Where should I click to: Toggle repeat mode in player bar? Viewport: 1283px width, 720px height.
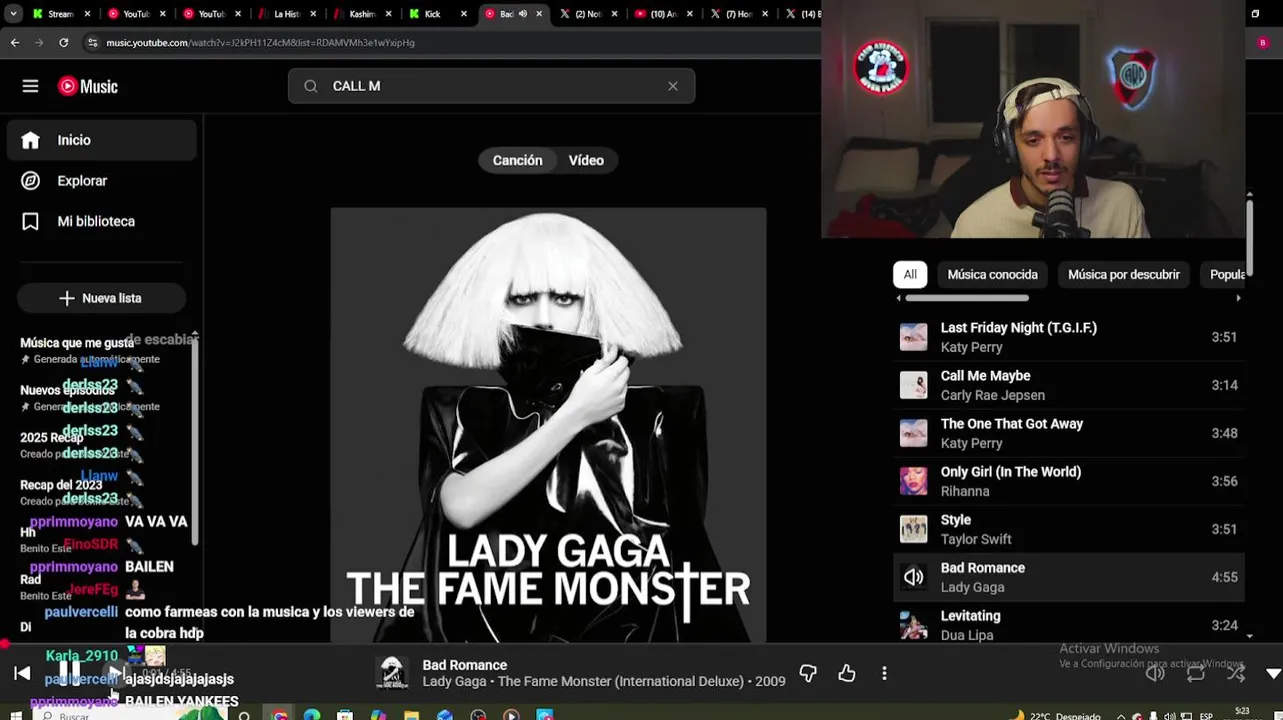click(x=1196, y=673)
